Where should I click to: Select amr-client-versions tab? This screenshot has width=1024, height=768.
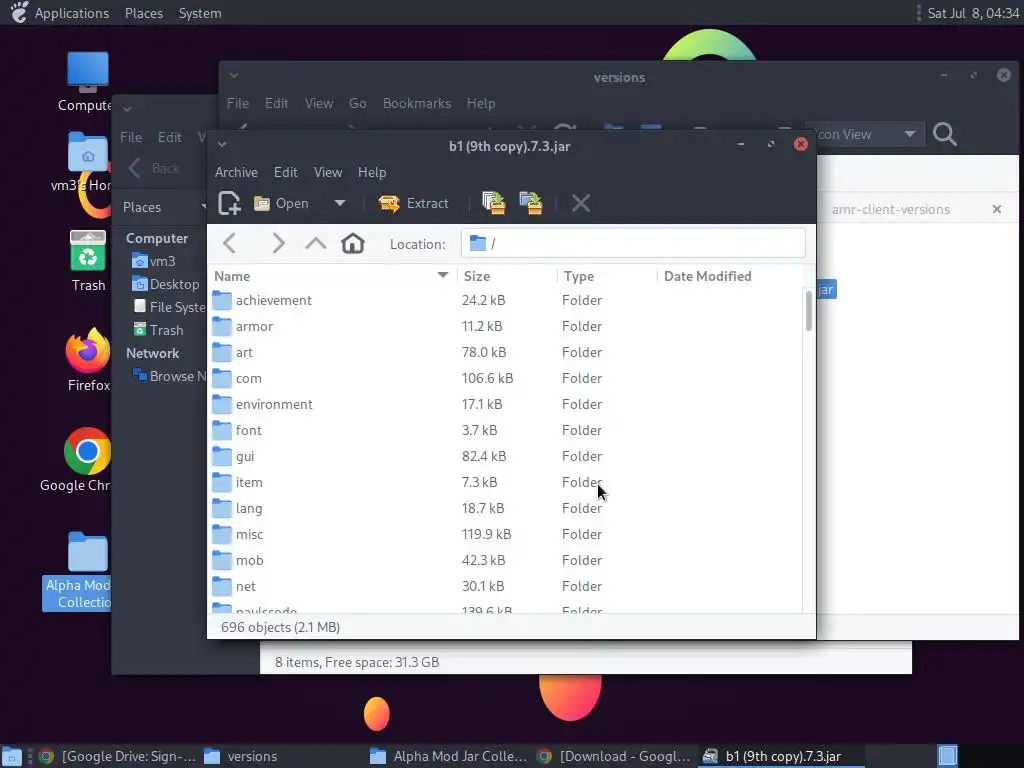coord(891,210)
